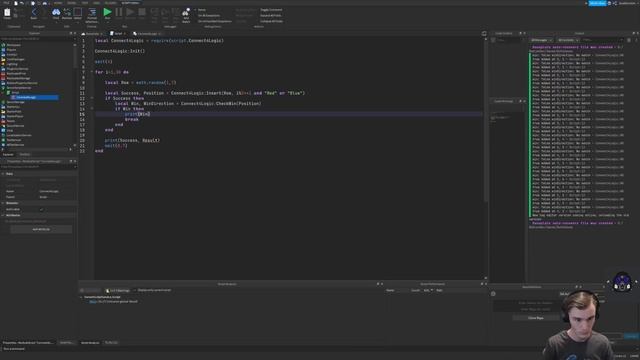Click the Output filter text field

click(x=602, y=40)
